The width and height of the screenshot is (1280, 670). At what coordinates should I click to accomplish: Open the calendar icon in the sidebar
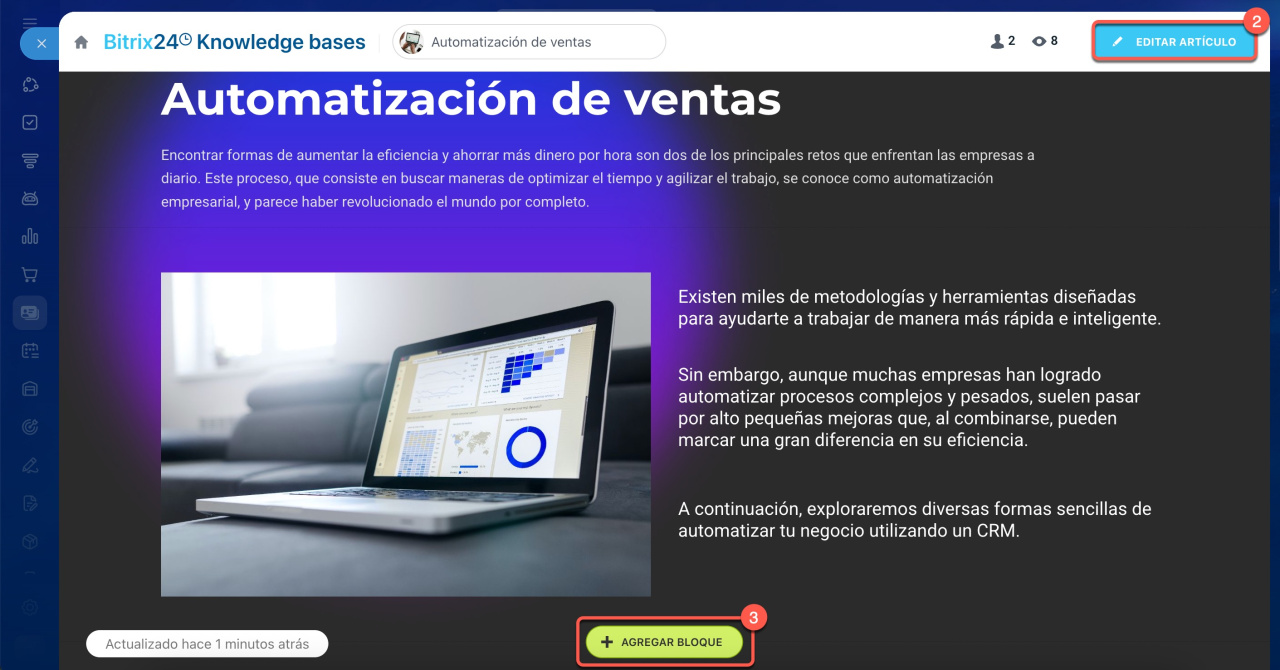(x=30, y=351)
